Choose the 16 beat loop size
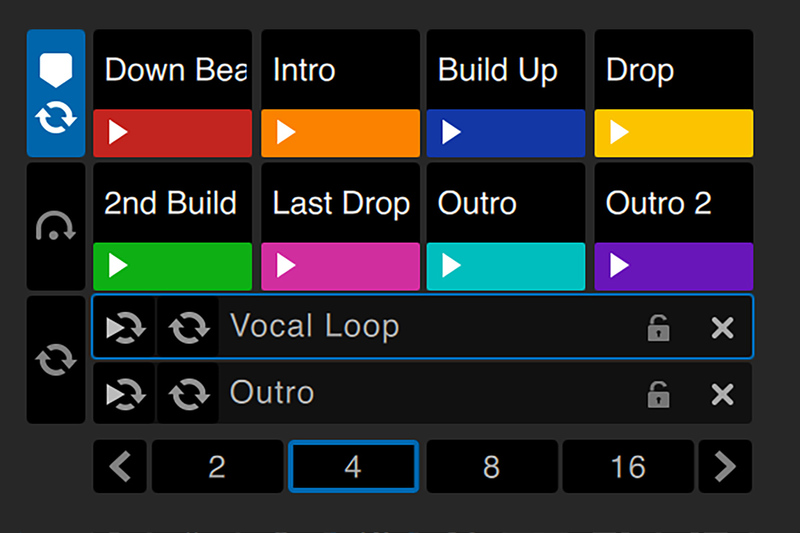 point(628,467)
